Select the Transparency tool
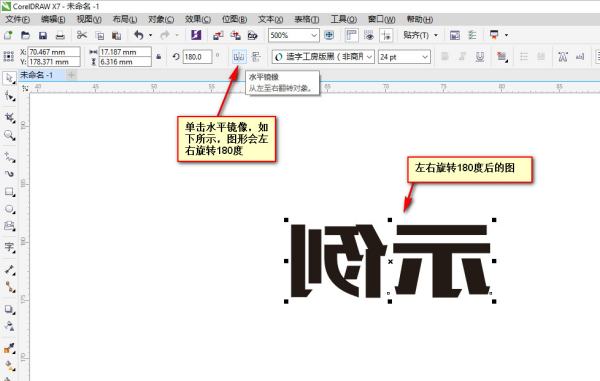600x381 pixels. [9, 326]
